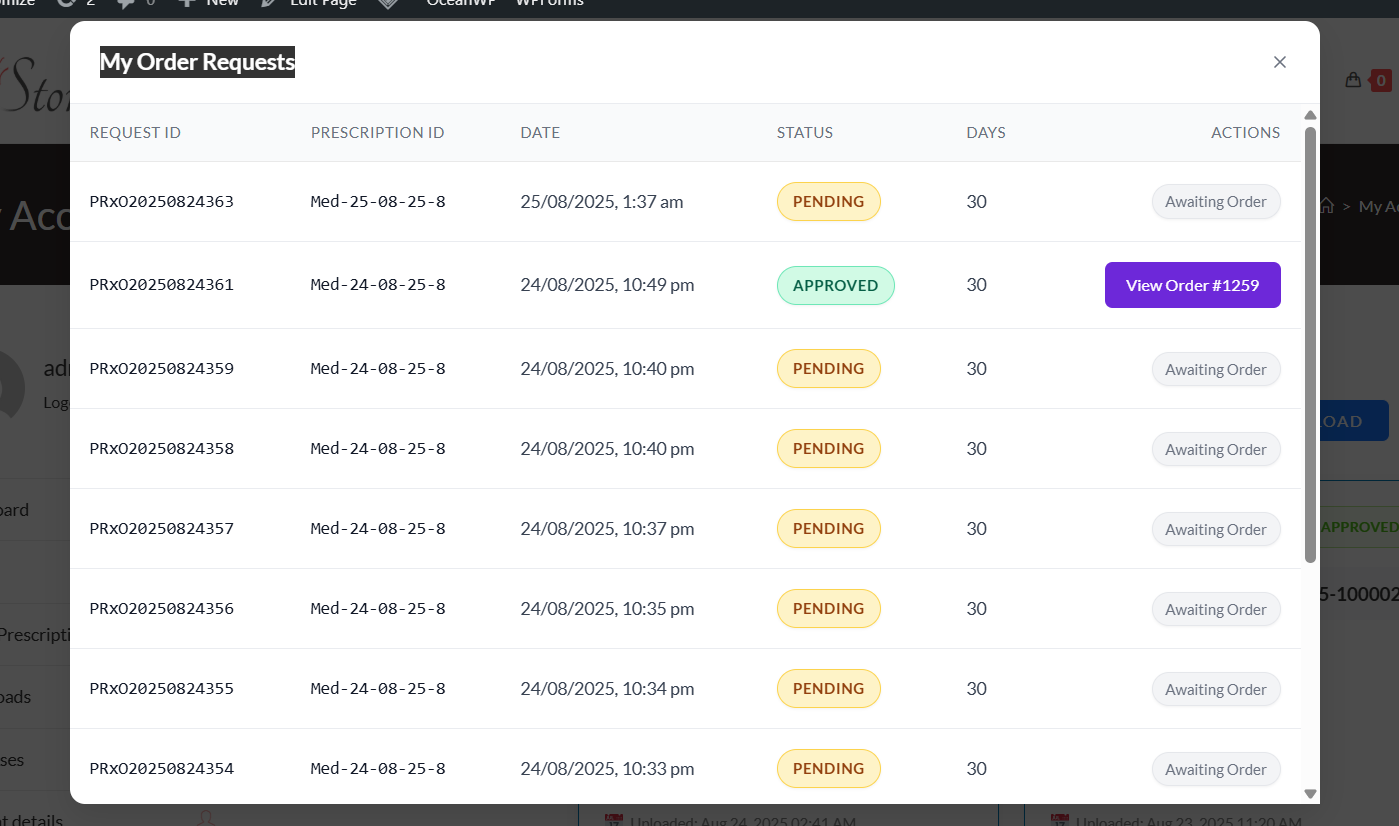Click the updates refresh icon in admin bar
This screenshot has width=1399, height=826.
[x=67, y=3]
